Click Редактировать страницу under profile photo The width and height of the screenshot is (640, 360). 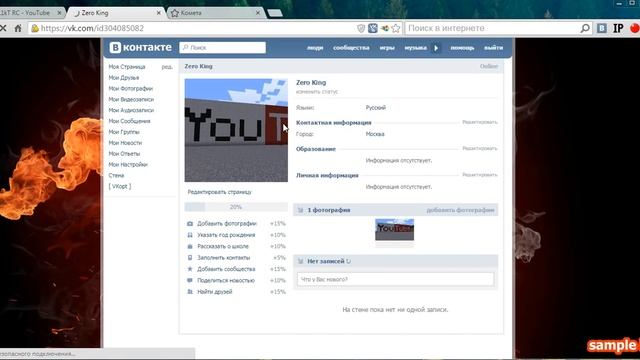[x=220, y=192]
